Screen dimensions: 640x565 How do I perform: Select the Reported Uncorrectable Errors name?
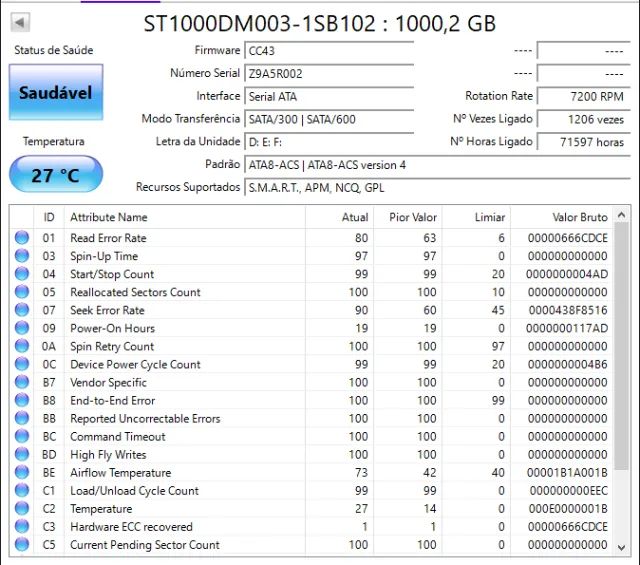145,418
